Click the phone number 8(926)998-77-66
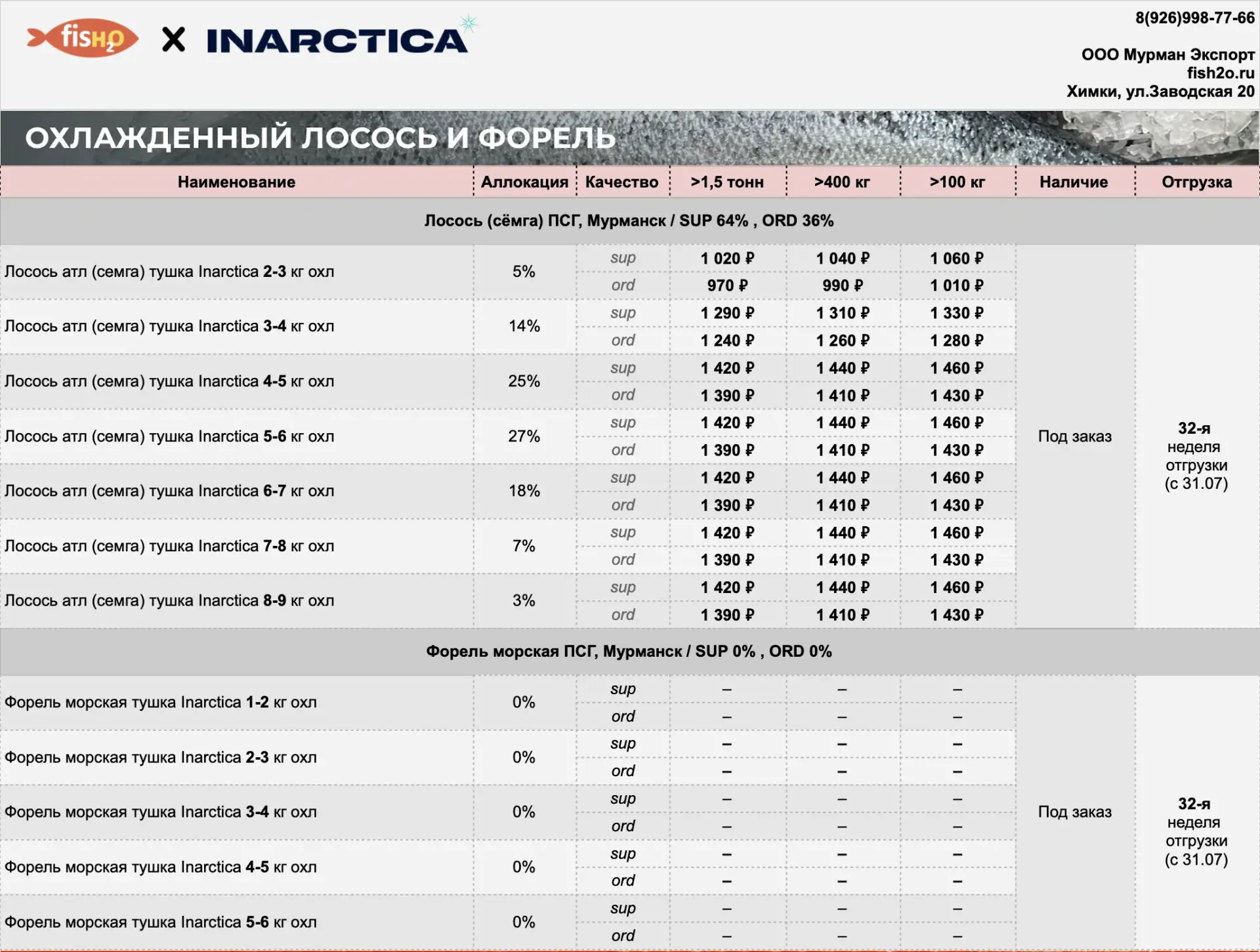1260x952 pixels. (x=1194, y=18)
